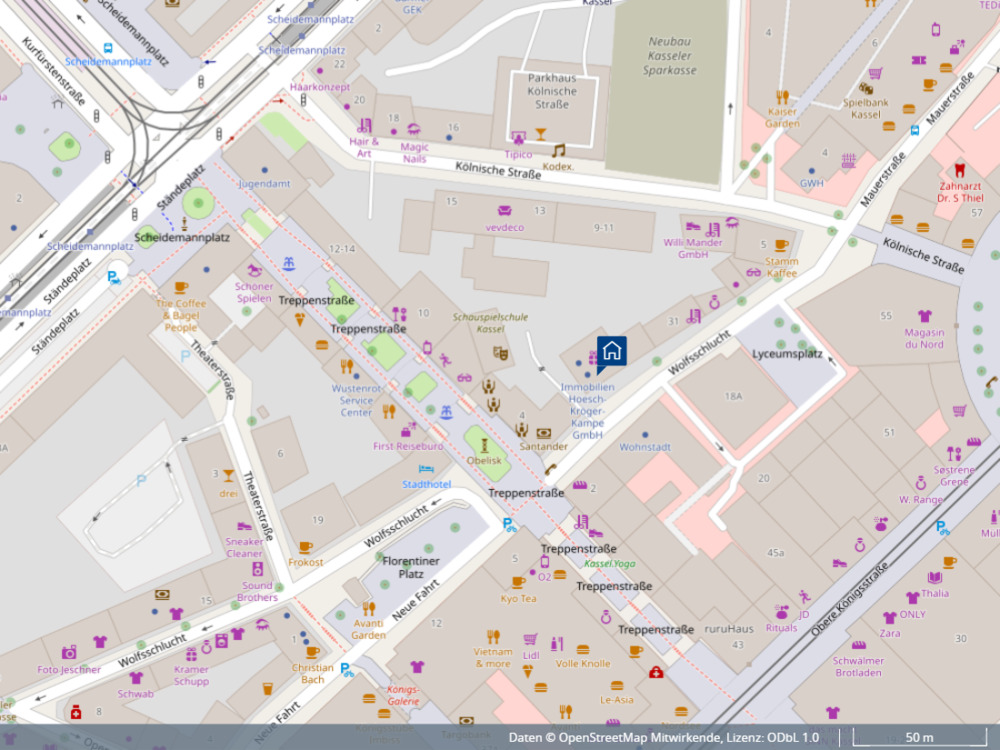Click the 50 m scale bar
1000x750 pixels.
(918, 739)
